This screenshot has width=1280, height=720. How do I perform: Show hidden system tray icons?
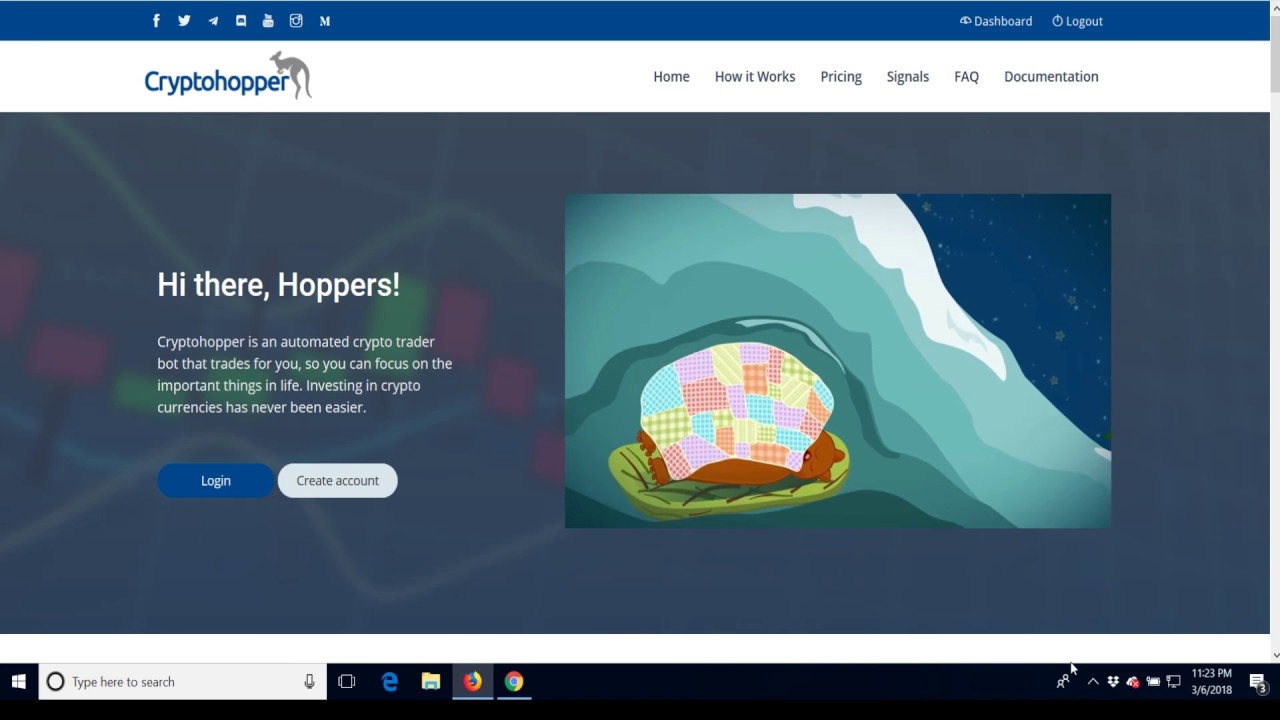[1092, 682]
